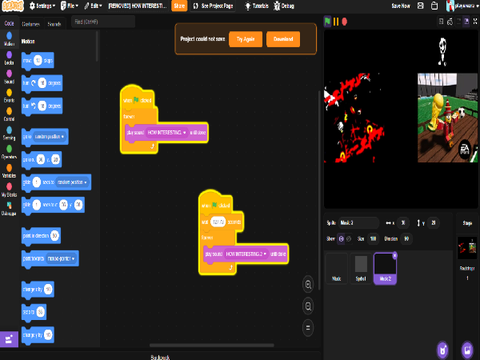Open the HOW INTERESTING sound dropdown in upper script
Screen dimensions: 480x360
pyautogui.click(x=167, y=132)
